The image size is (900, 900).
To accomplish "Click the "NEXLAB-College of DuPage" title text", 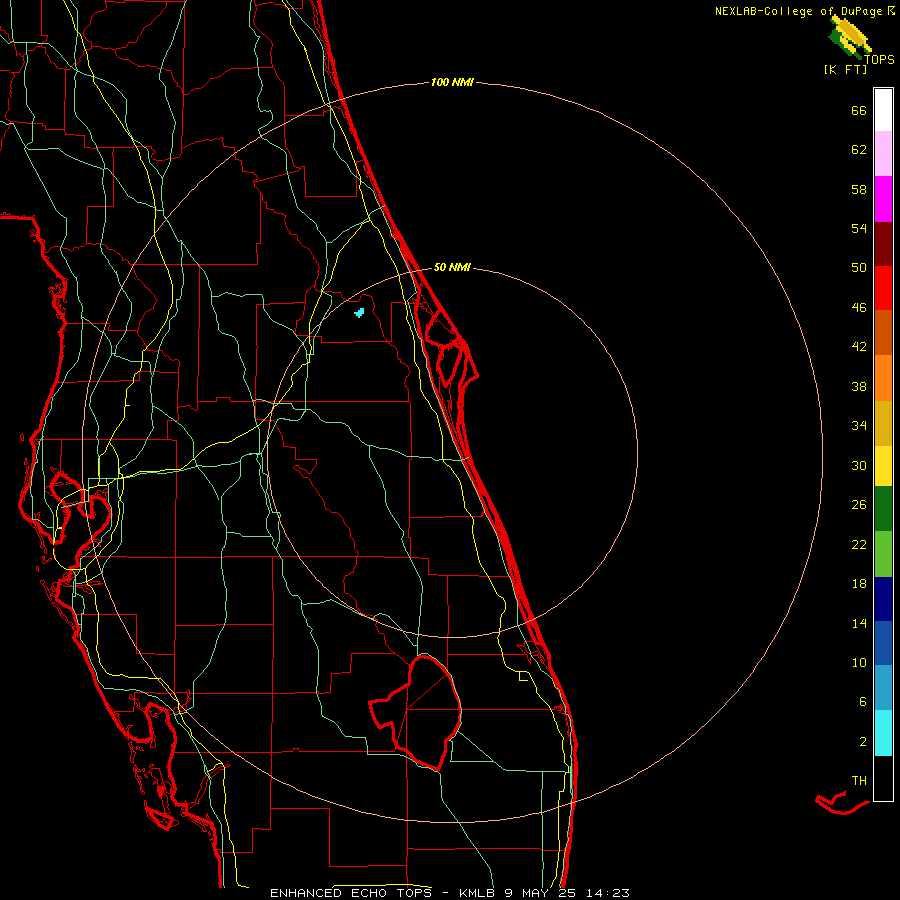I will (x=798, y=11).
